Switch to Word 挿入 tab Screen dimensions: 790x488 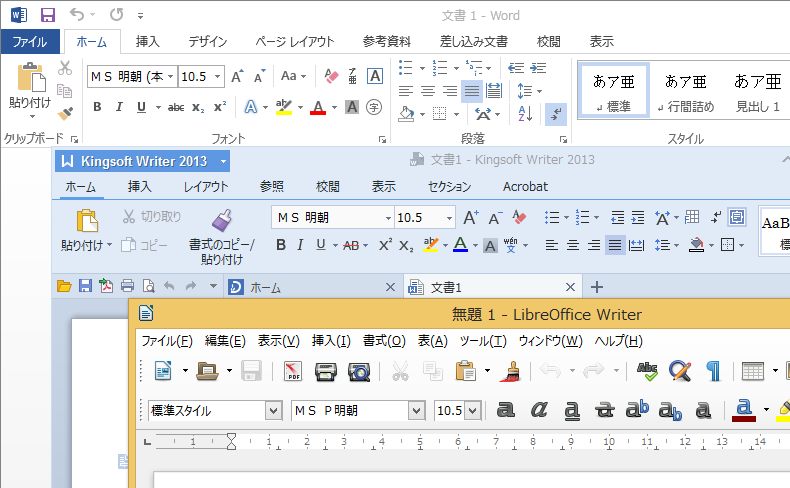tap(148, 41)
